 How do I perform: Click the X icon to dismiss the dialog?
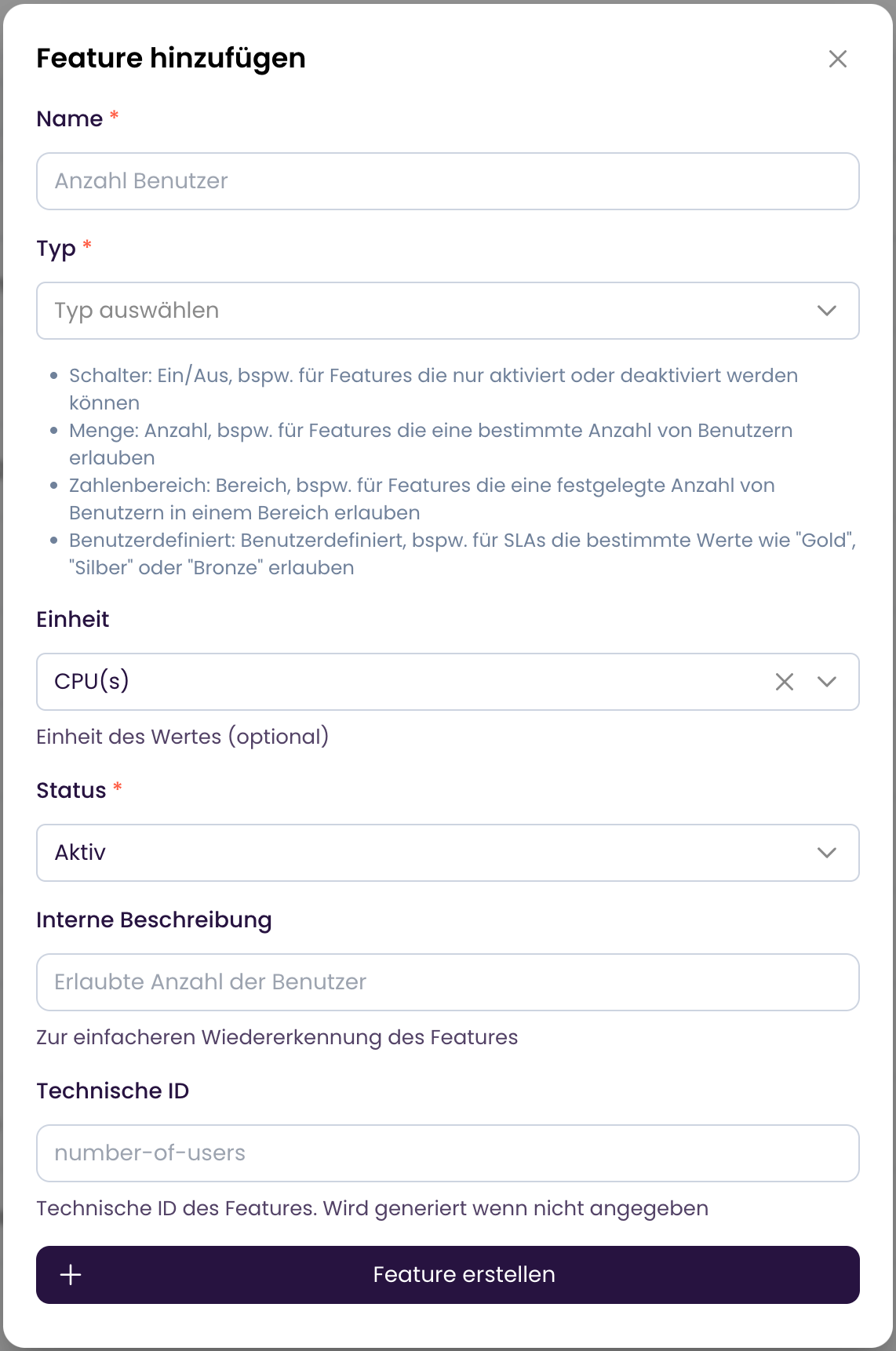coord(837,59)
